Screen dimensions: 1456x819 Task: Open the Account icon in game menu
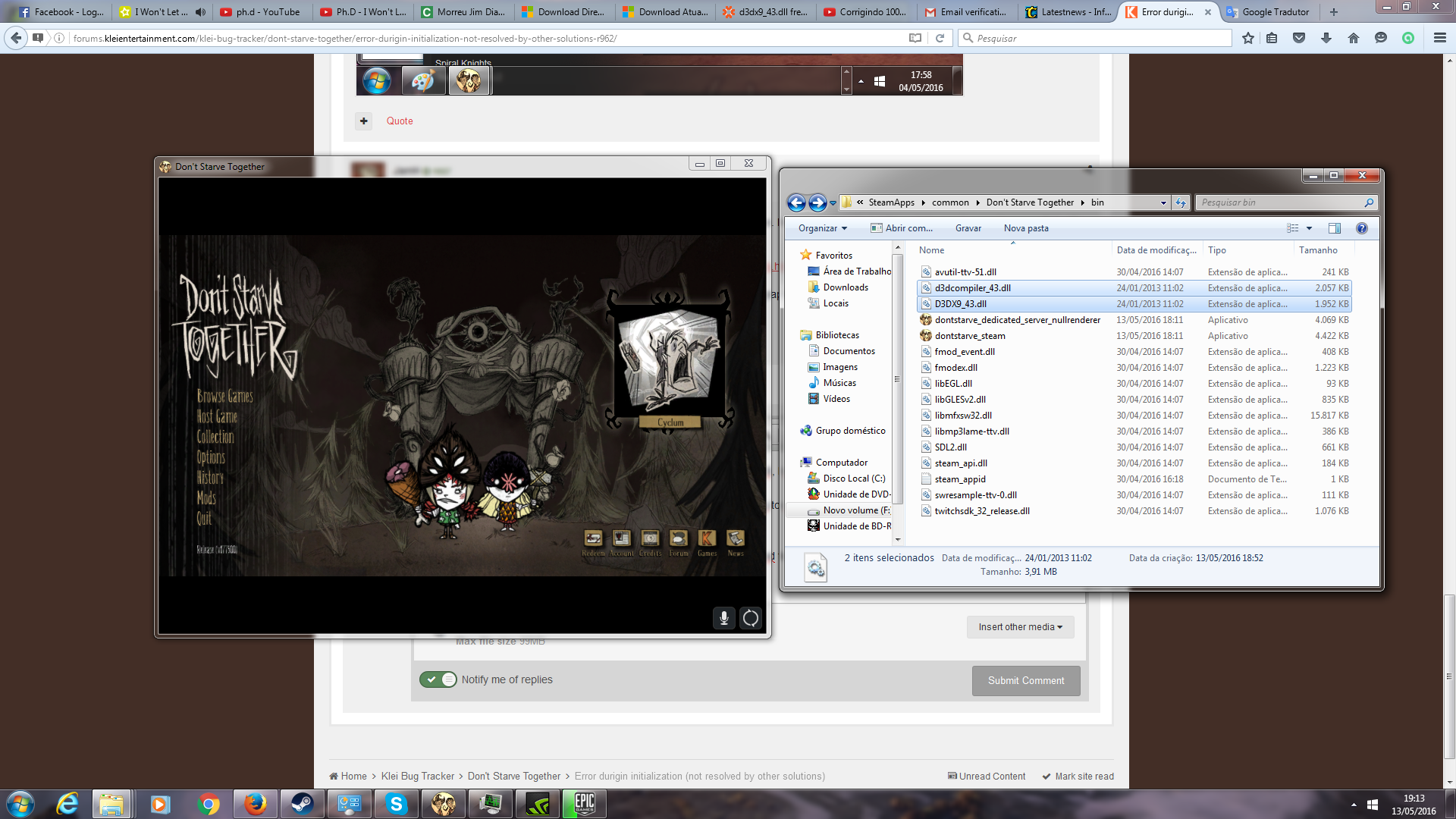pyautogui.click(x=622, y=538)
